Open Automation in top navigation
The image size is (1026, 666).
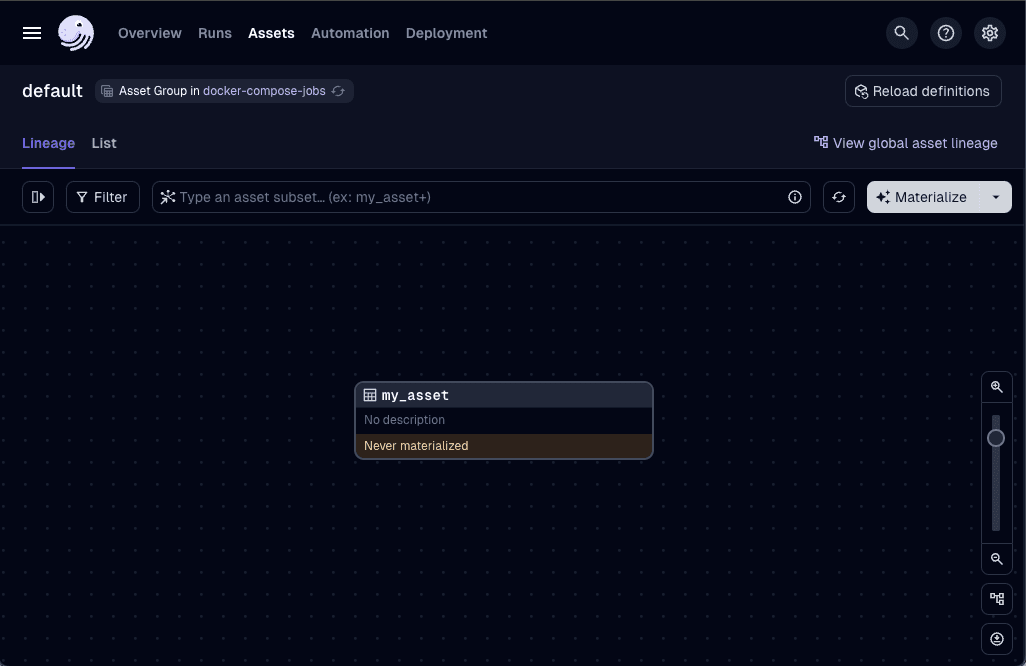pyautogui.click(x=350, y=33)
